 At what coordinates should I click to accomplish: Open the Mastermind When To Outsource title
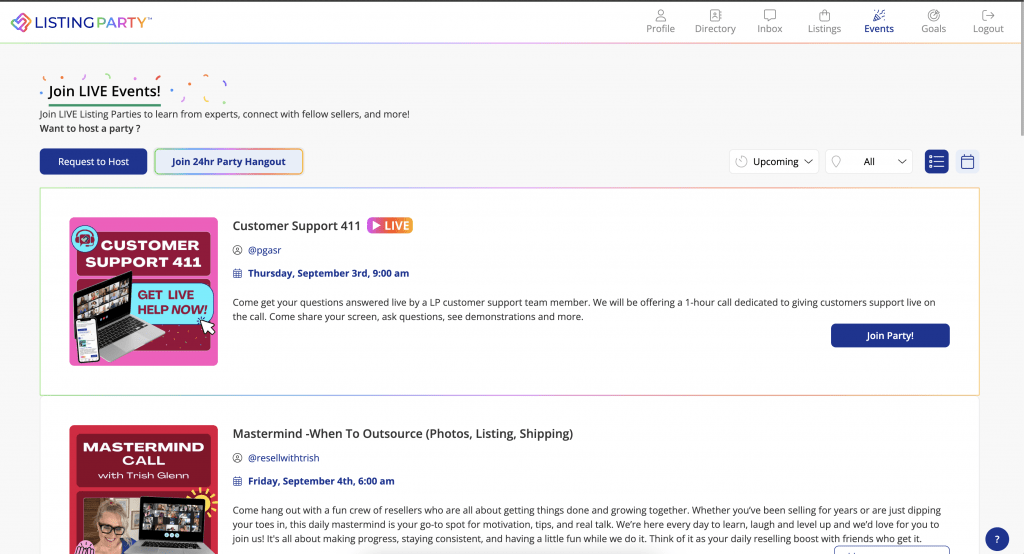pos(402,433)
